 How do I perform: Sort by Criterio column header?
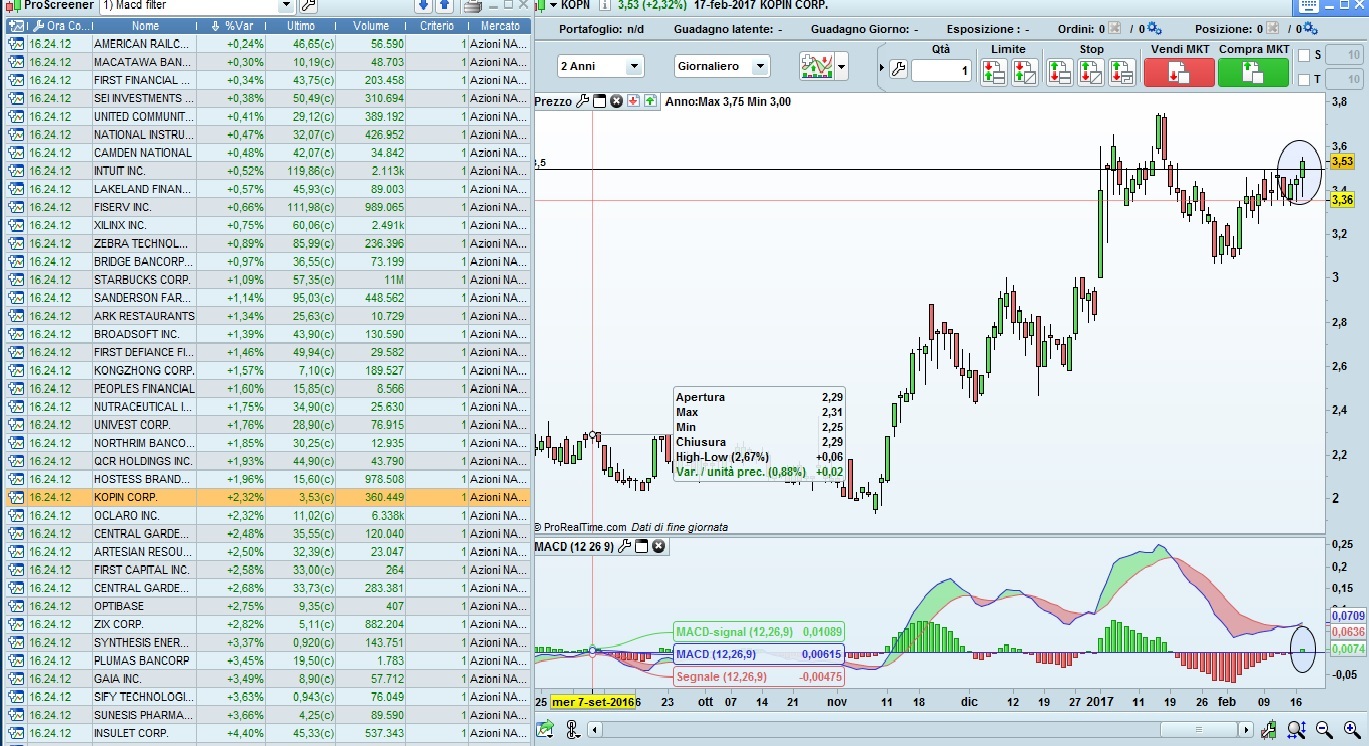[437, 26]
